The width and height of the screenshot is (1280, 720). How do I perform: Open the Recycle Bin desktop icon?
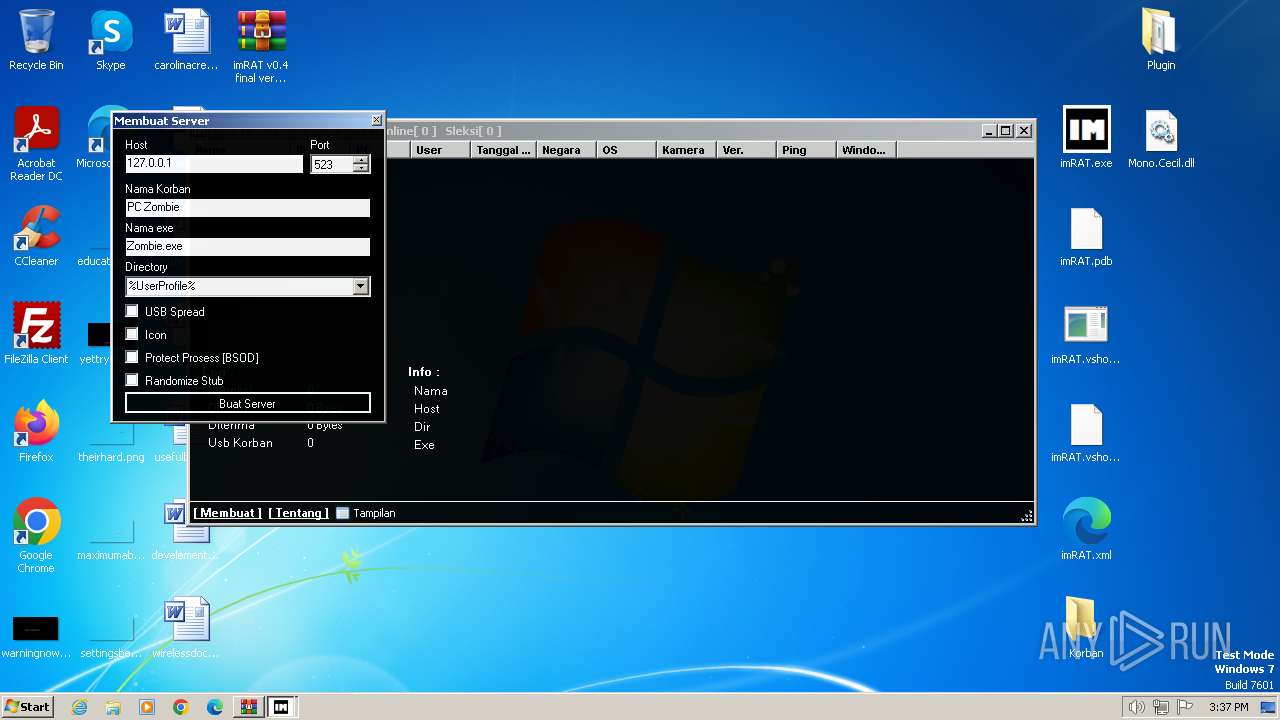click(36, 40)
